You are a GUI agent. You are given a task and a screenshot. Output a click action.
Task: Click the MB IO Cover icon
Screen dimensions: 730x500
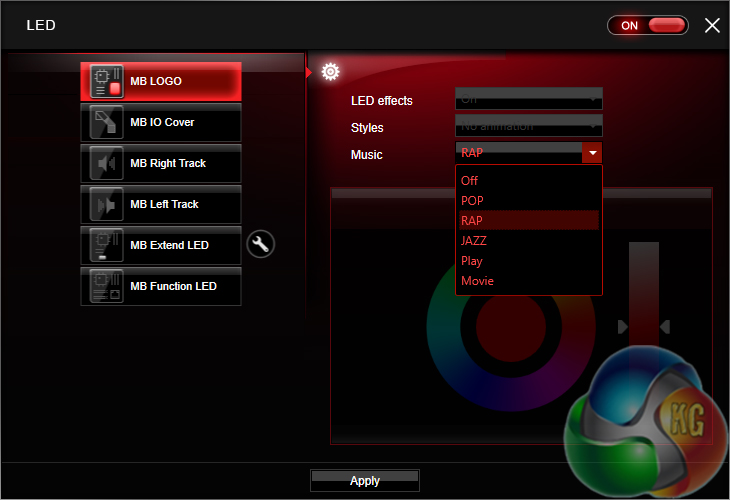click(x=107, y=122)
